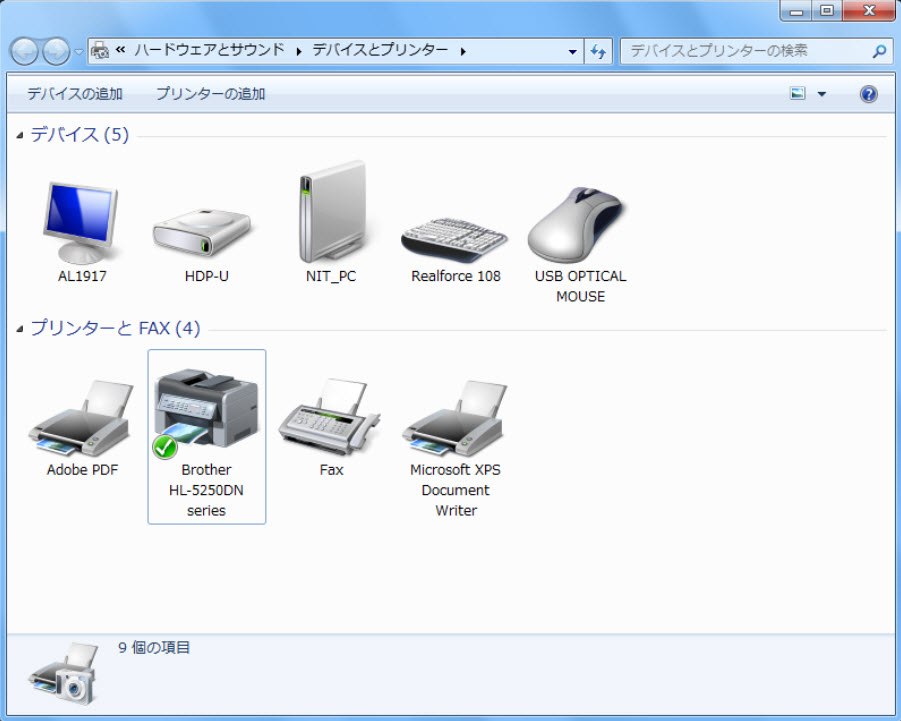Collapse the デバイス (5) group
The height and width of the screenshot is (721, 901).
coord(20,136)
